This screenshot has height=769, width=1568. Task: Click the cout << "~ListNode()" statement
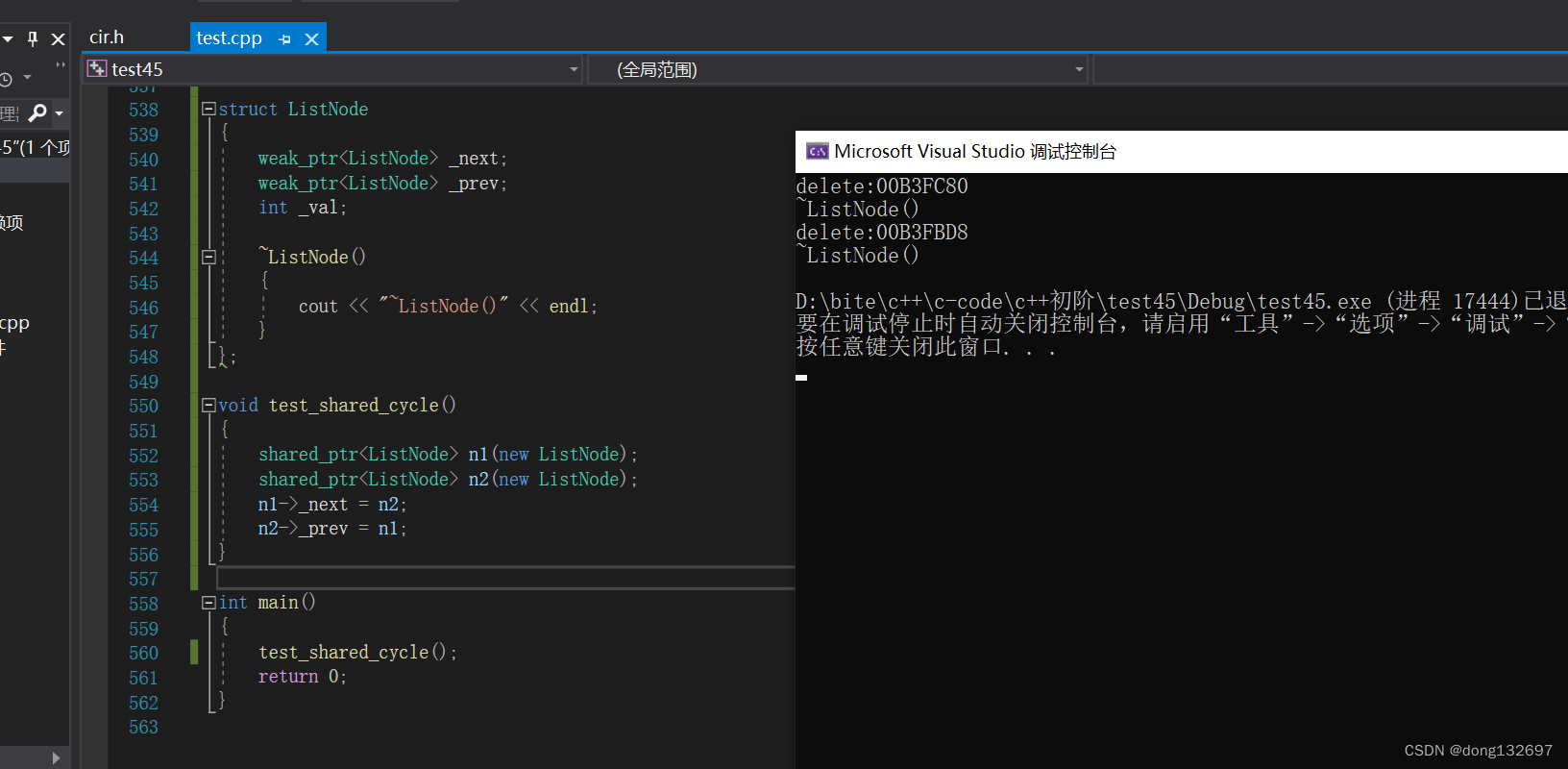tap(448, 306)
